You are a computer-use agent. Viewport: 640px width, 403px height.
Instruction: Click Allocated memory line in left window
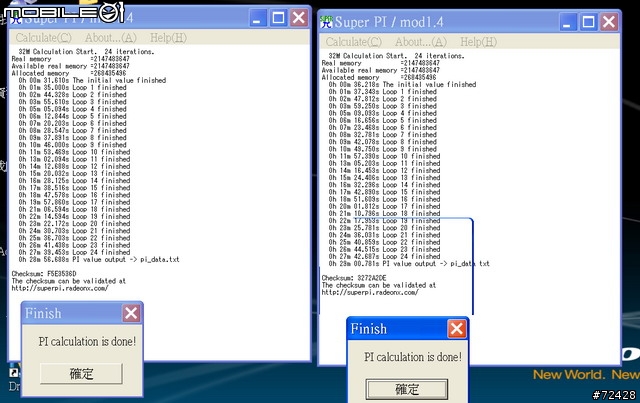tap(69, 73)
